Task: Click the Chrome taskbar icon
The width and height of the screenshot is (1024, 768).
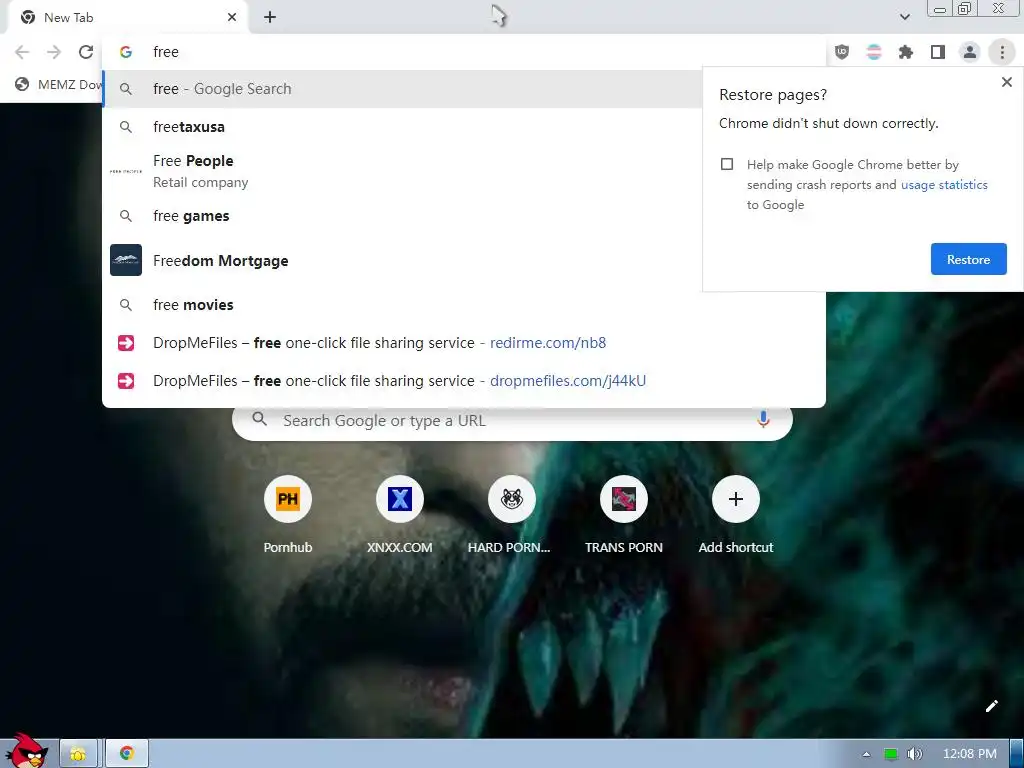Action: pos(127,754)
